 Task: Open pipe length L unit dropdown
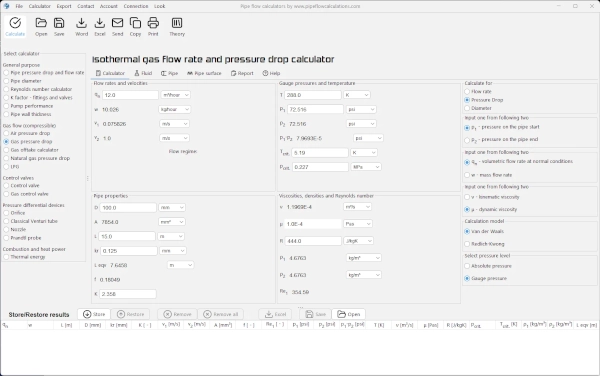pos(171,236)
